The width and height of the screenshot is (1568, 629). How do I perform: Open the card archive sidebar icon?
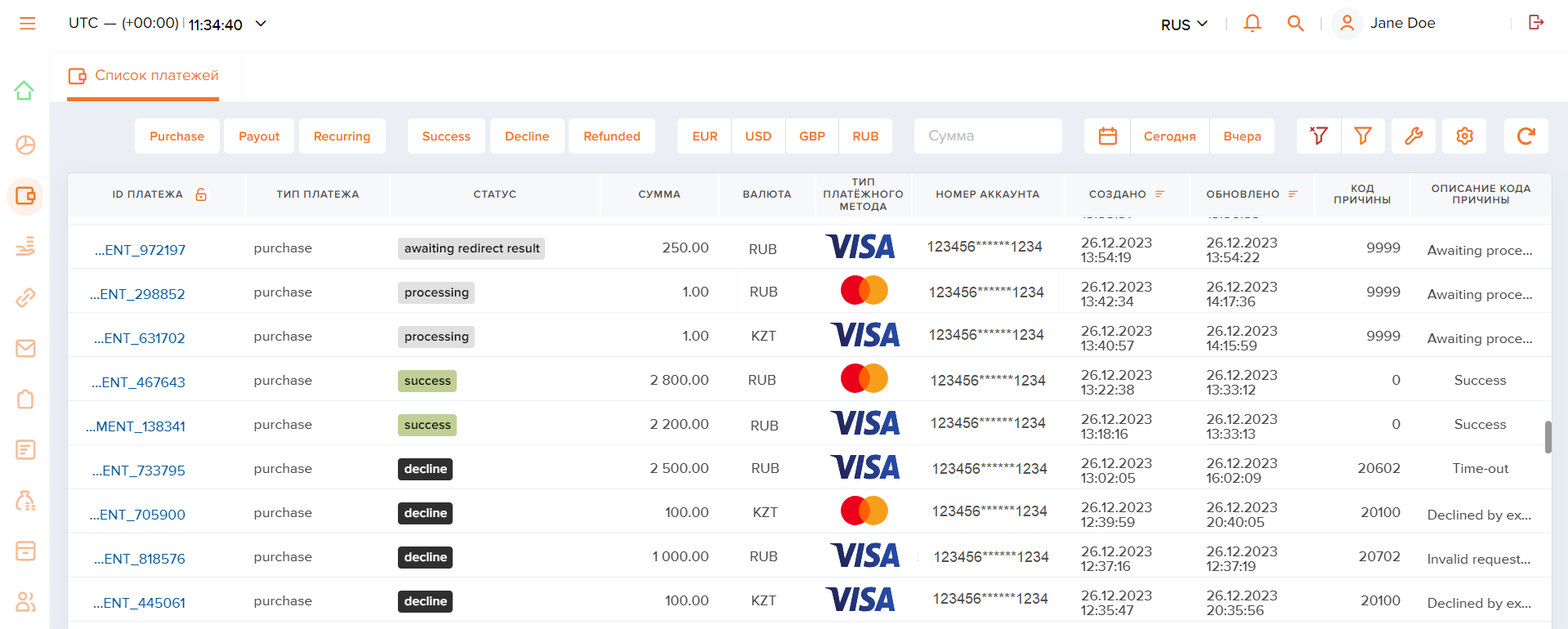click(25, 551)
